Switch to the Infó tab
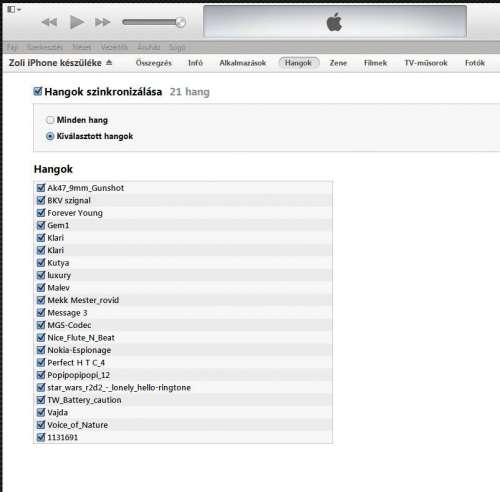This screenshot has width=500, height=492. [x=195, y=63]
